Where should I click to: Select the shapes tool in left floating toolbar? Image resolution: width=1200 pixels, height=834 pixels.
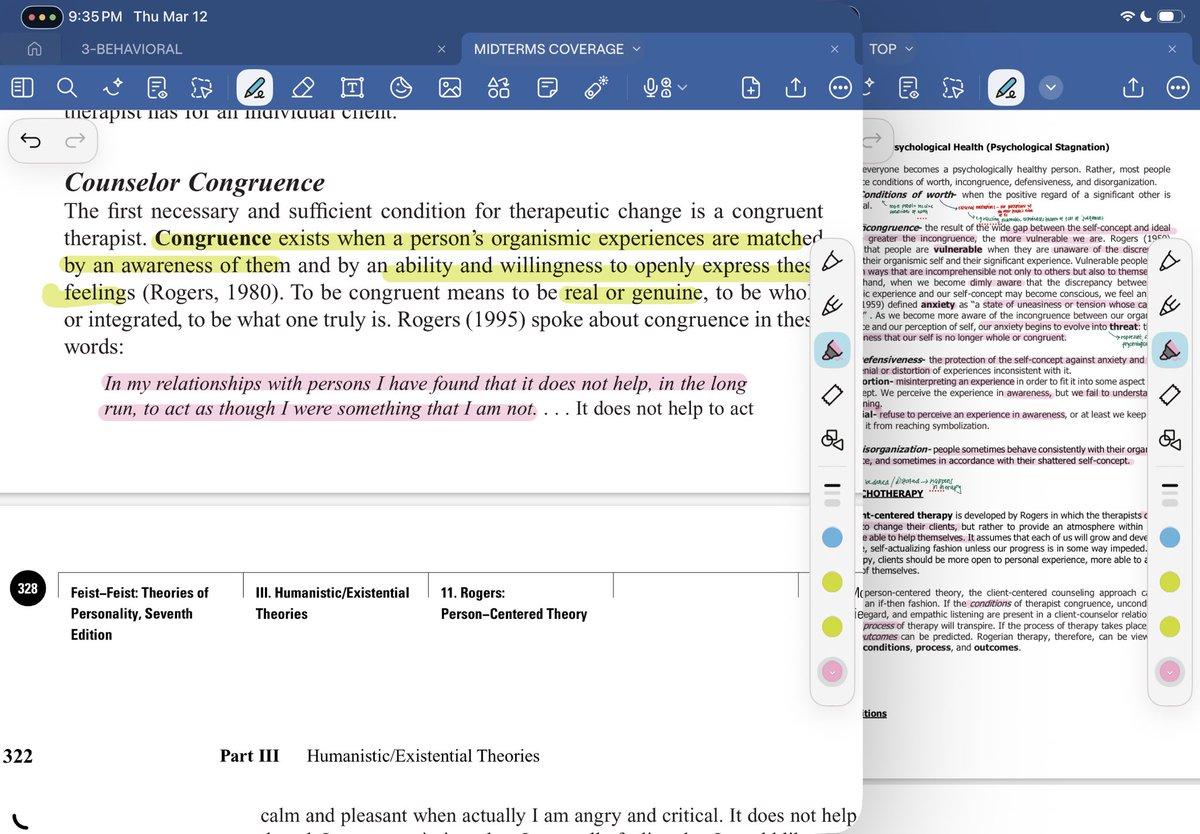point(832,439)
